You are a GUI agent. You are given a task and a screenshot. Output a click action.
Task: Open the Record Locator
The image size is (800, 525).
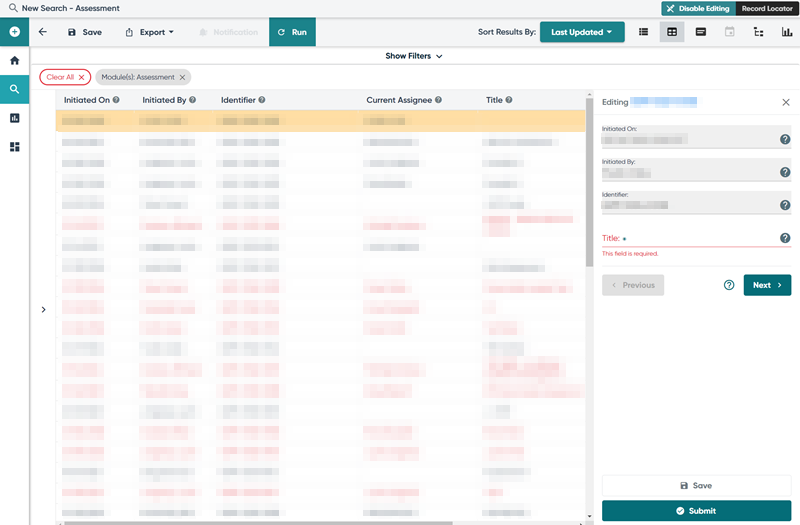767,8
